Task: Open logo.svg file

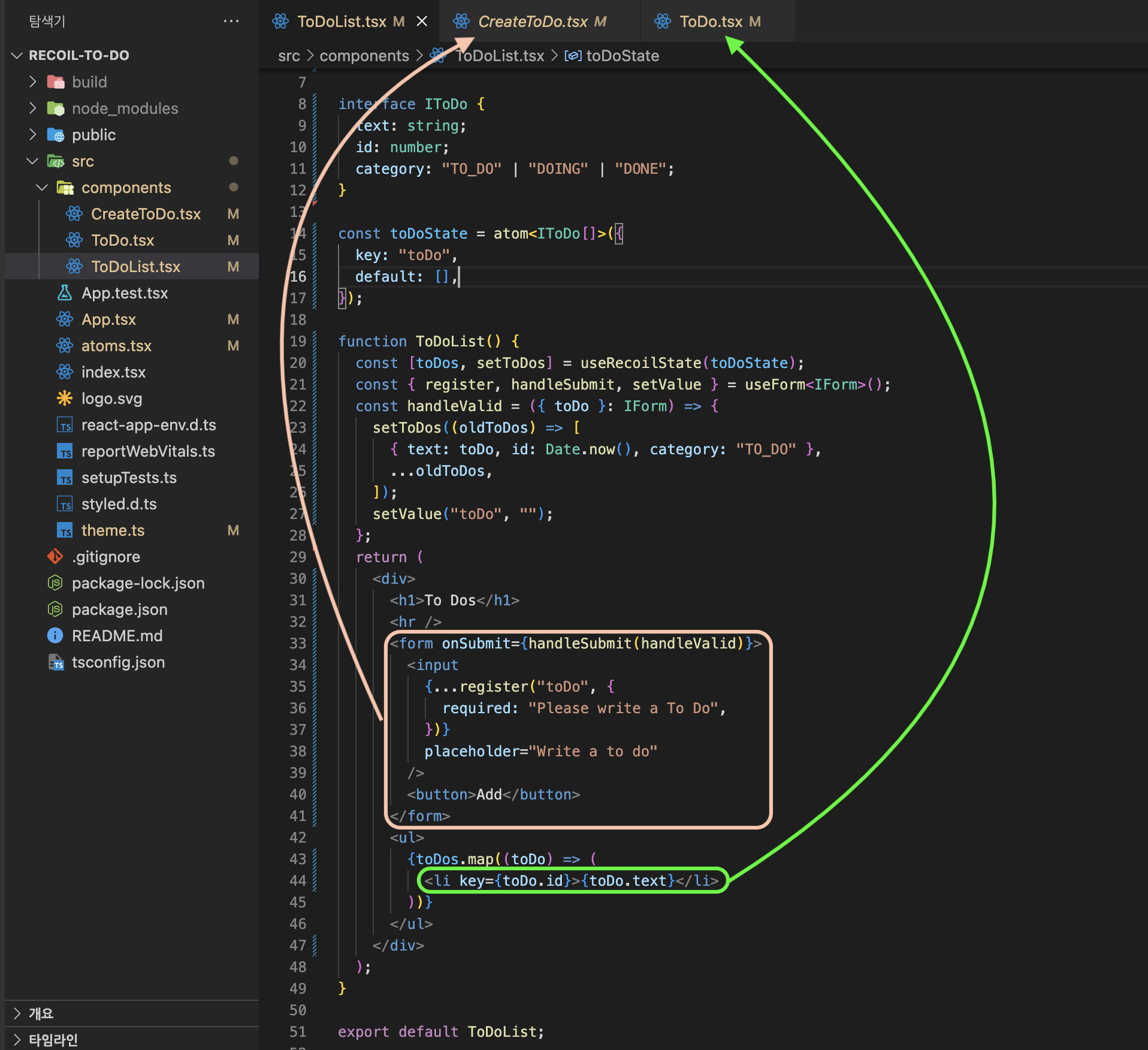Action: [111, 399]
